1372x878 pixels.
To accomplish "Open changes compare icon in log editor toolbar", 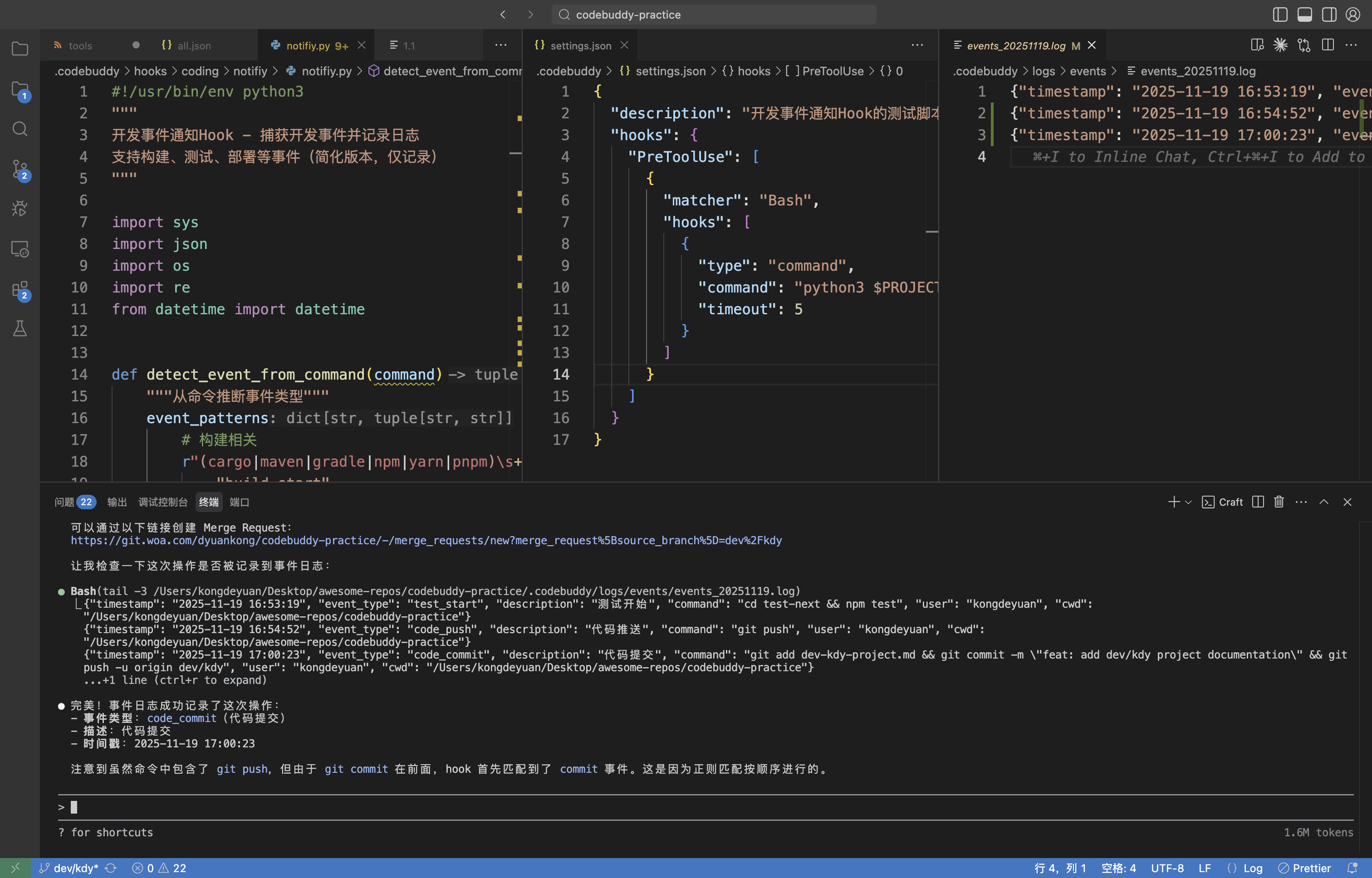I will tap(1303, 45).
